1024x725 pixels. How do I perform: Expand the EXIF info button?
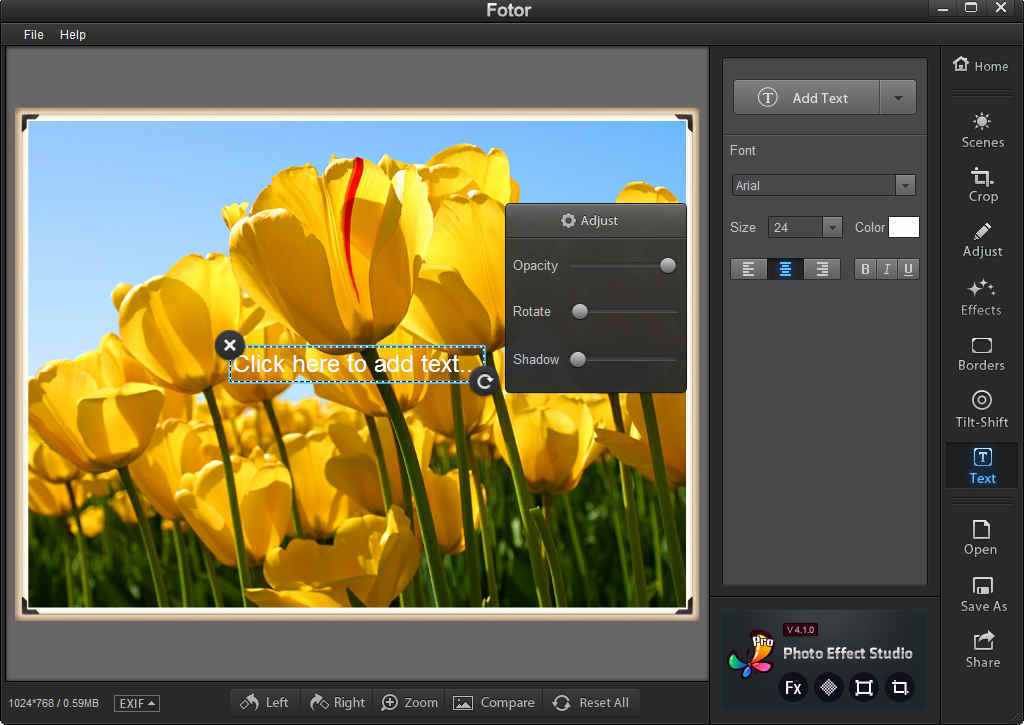point(137,703)
